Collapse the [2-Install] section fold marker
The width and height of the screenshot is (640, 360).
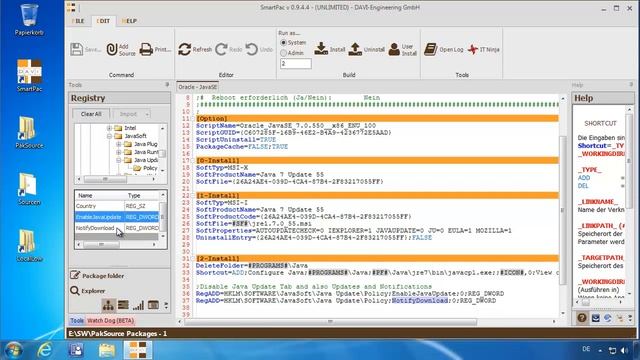(193, 258)
